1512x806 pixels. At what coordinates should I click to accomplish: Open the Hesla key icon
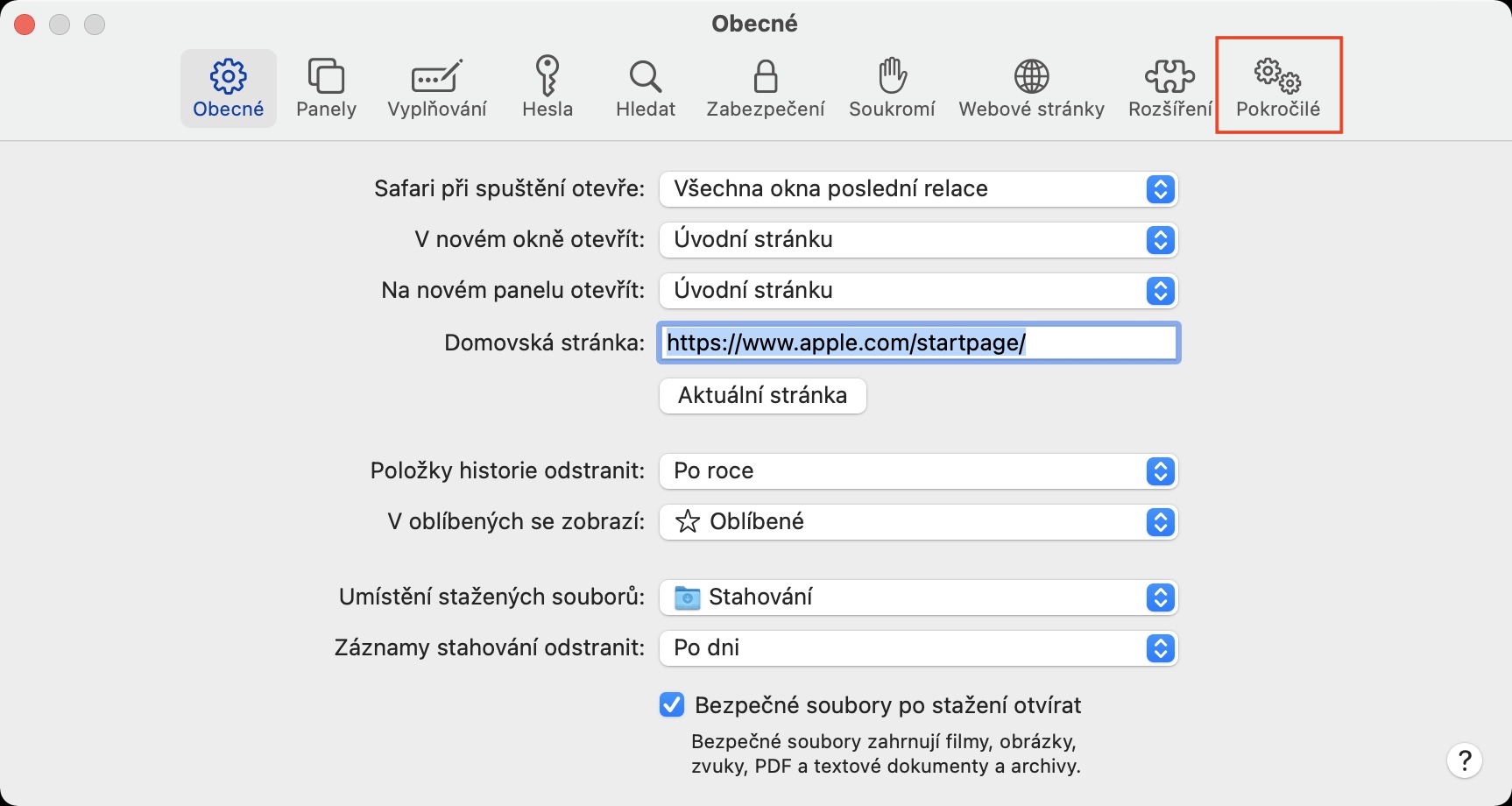[x=548, y=76]
